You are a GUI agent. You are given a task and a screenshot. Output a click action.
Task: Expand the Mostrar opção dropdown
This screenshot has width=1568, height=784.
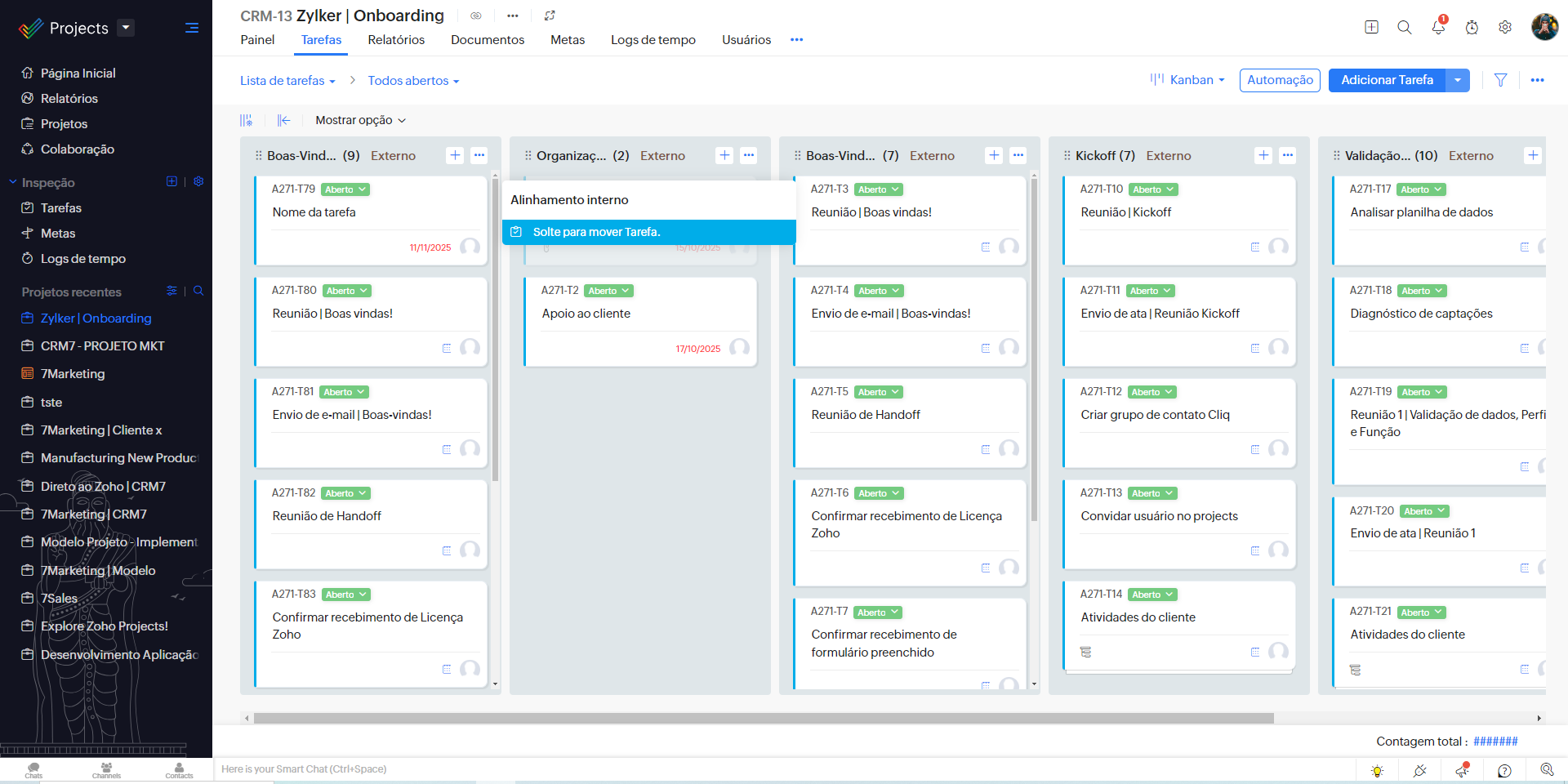(x=360, y=120)
